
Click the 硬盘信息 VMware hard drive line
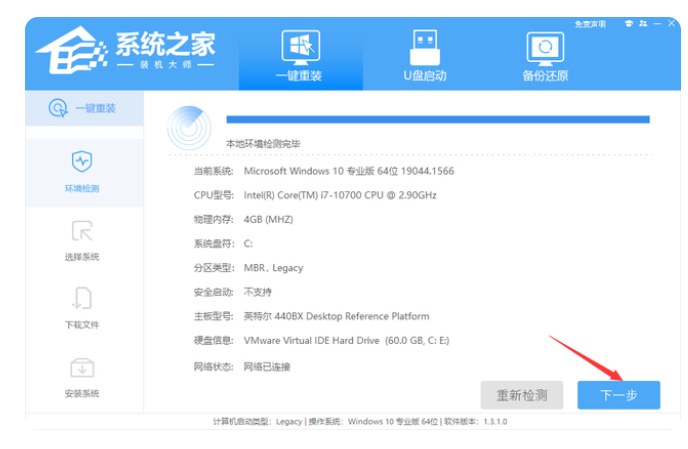(x=322, y=341)
